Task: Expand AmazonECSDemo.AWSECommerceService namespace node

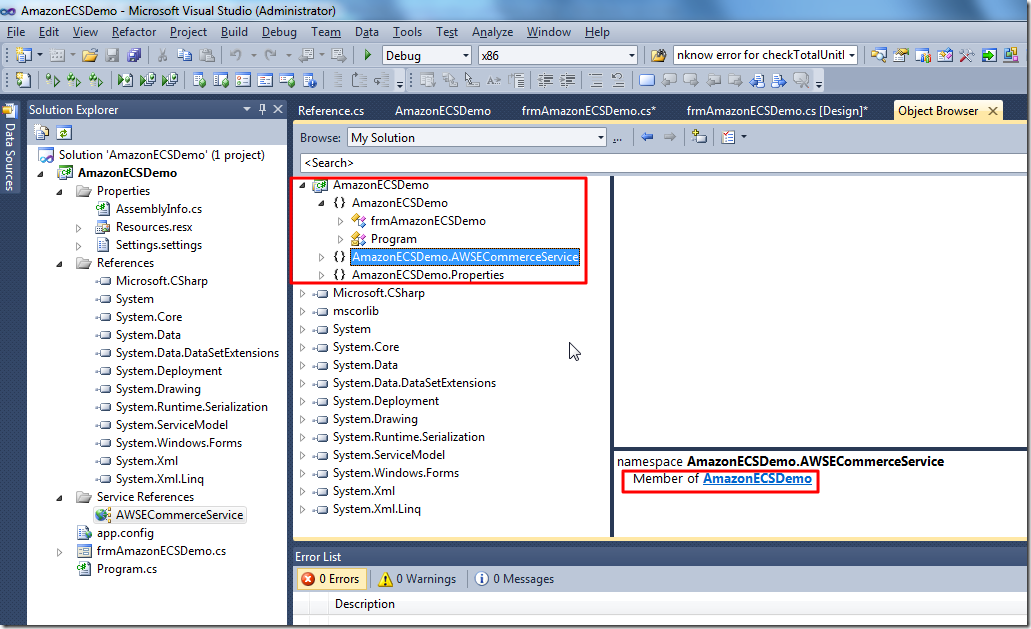Action: (322, 257)
